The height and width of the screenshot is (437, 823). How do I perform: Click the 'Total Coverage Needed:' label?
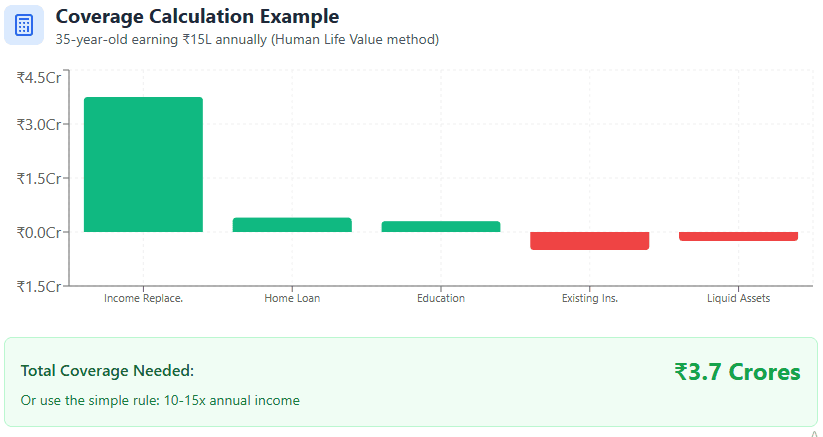click(x=107, y=371)
